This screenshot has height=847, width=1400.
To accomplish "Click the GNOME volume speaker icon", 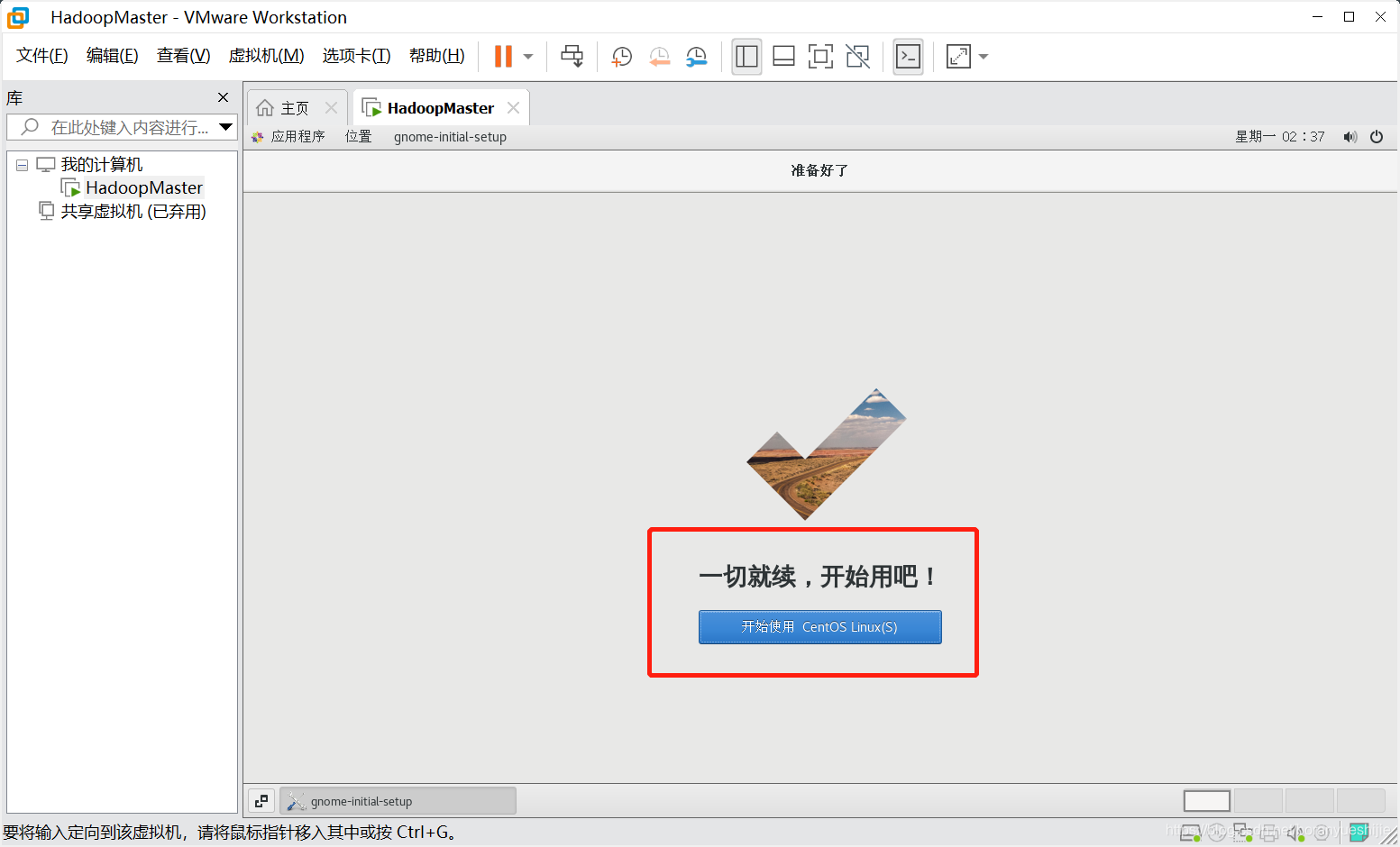I will click(x=1350, y=137).
